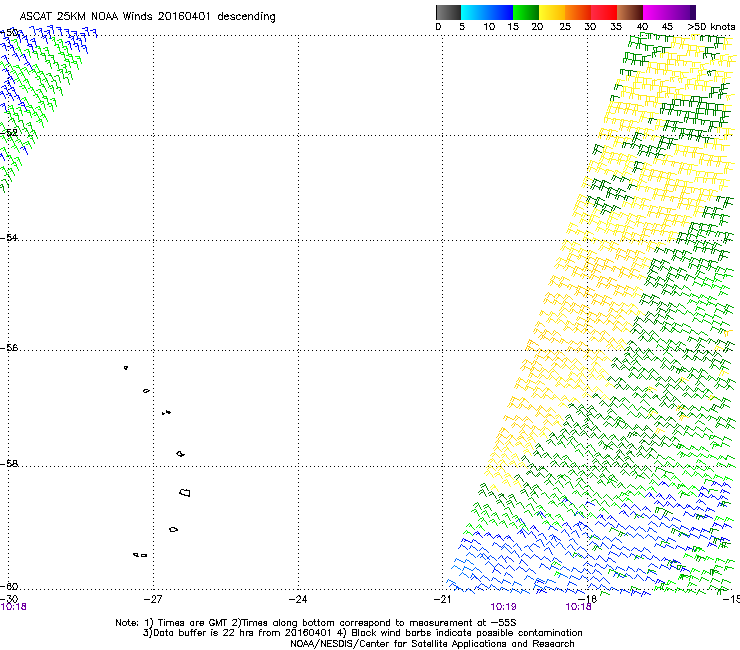
Task: Click the -21 longitude axis label
Action: click(442, 599)
